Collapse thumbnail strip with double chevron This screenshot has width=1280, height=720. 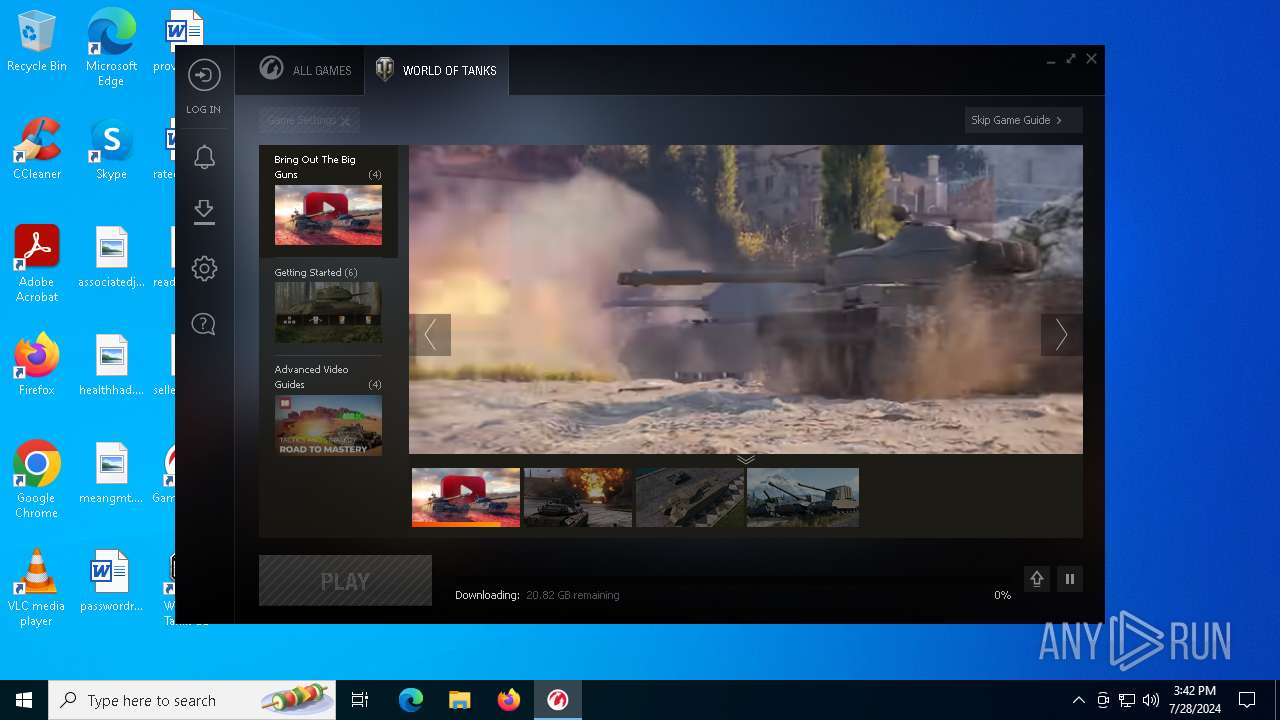pyautogui.click(x=746, y=459)
